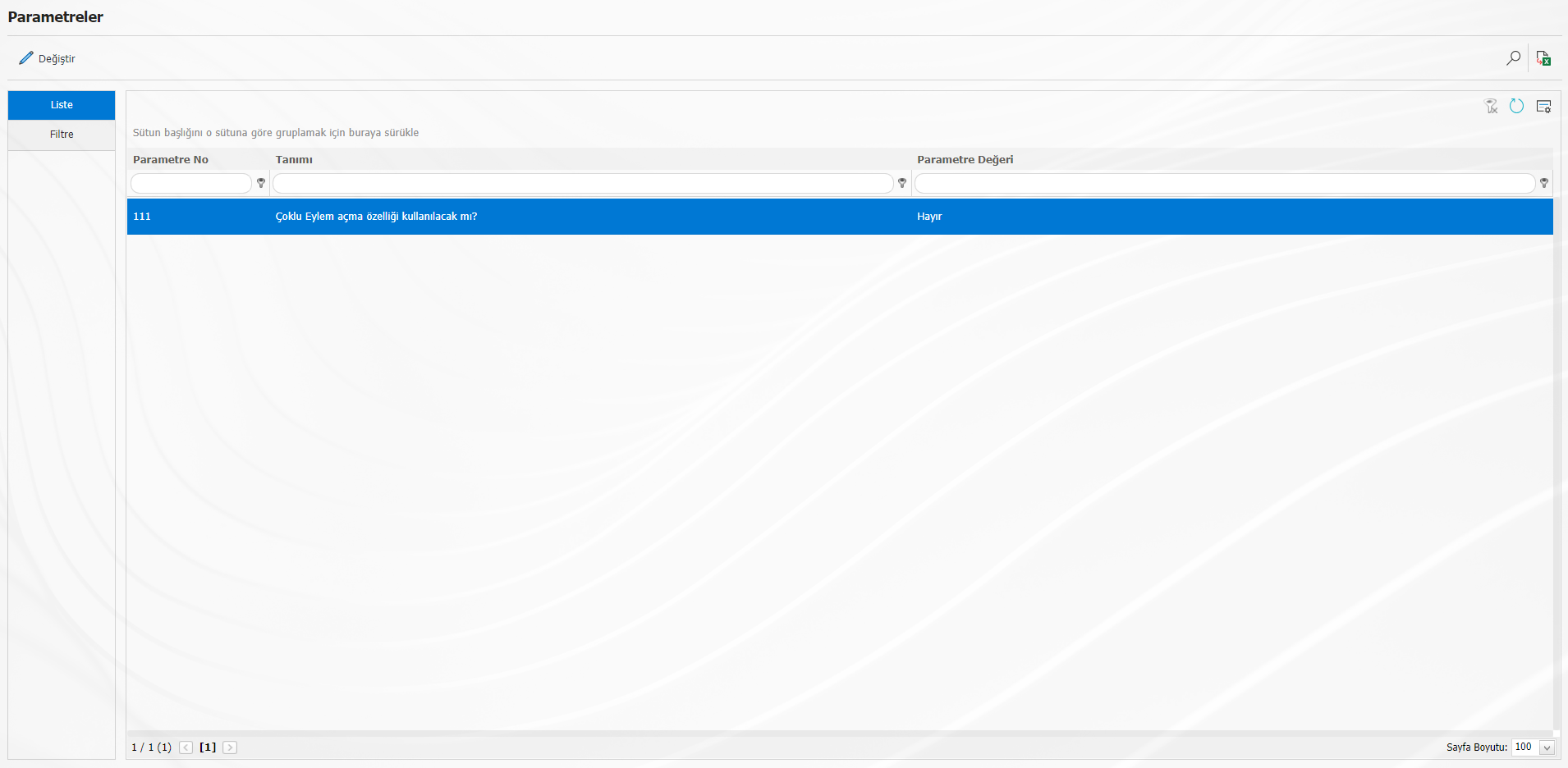Open the Filtre tab
The height and width of the screenshot is (768, 1568).
point(62,135)
